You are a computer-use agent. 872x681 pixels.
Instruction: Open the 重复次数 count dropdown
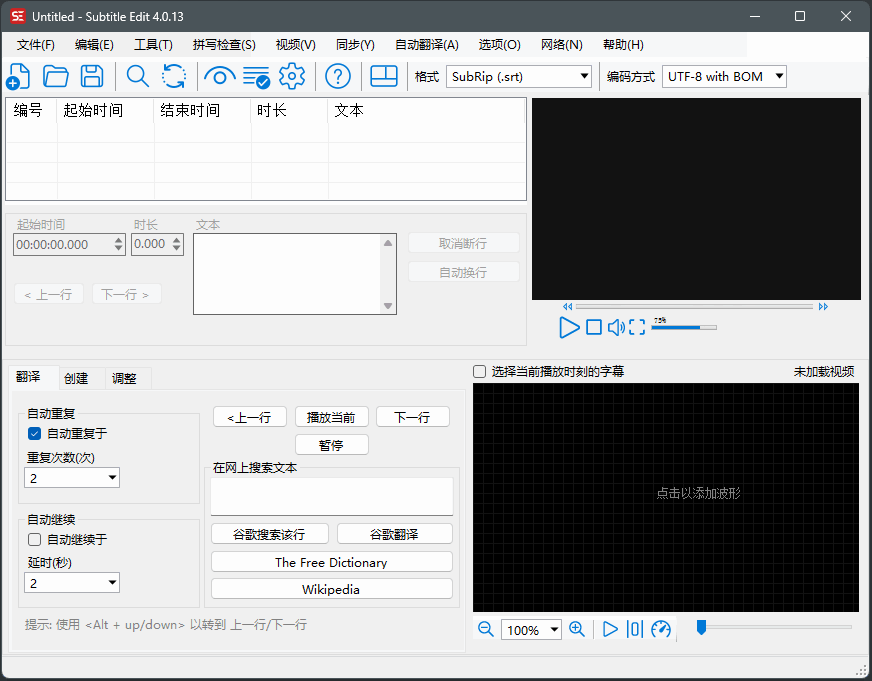[71, 477]
